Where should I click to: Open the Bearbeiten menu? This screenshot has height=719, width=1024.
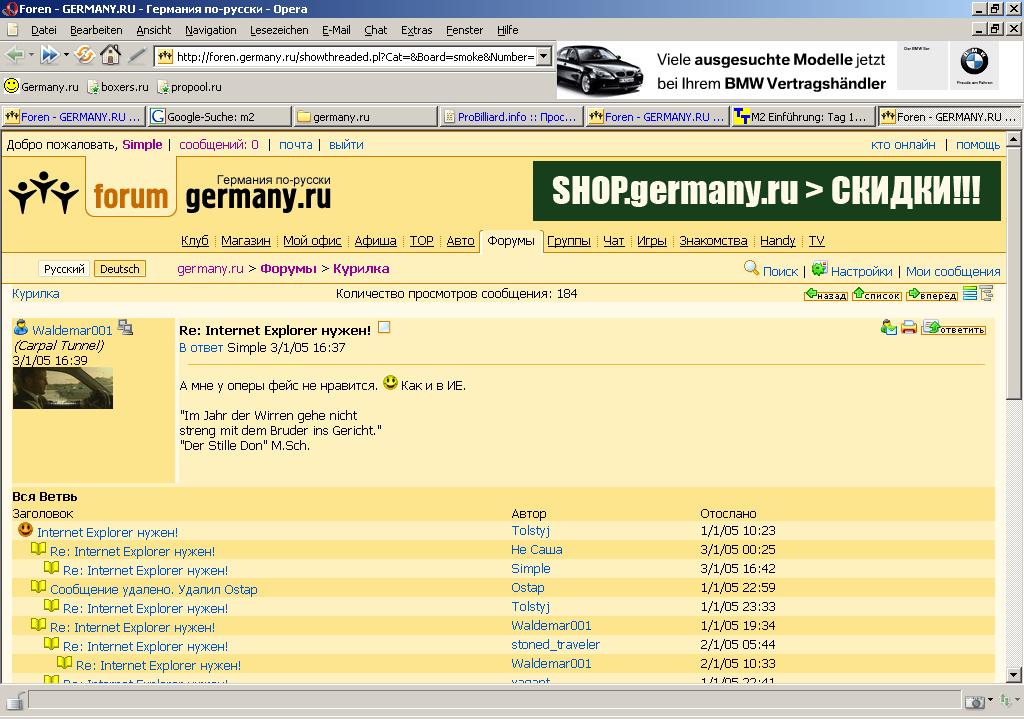tap(96, 30)
